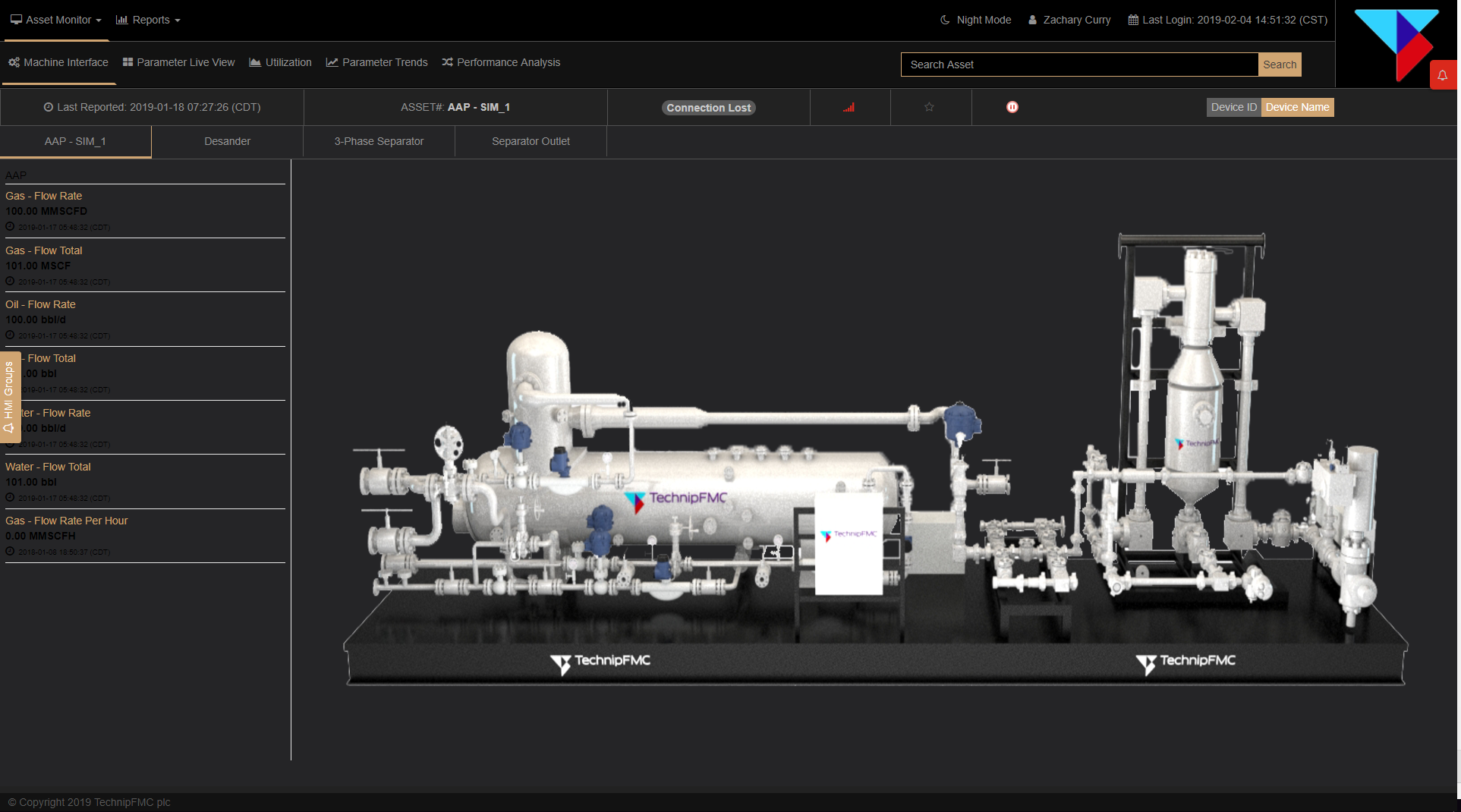The width and height of the screenshot is (1461, 812).
Task: Click the Last Login calendar icon
Action: coord(1133,20)
